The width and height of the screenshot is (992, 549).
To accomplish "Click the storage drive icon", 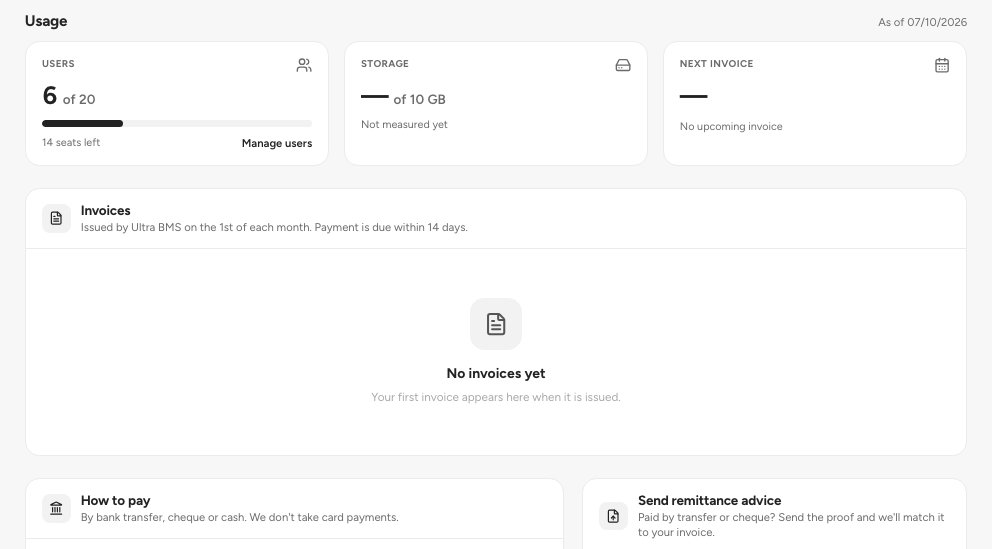I will coord(623,65).
